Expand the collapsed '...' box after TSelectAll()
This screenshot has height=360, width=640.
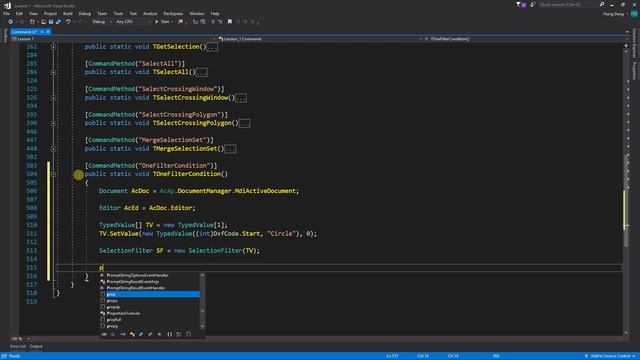click(x=202, y=73)
